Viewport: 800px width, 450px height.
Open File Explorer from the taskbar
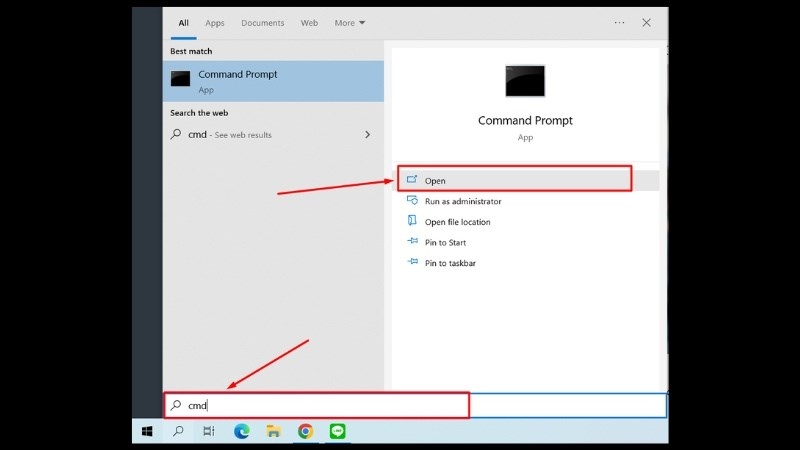pos(273,432)
